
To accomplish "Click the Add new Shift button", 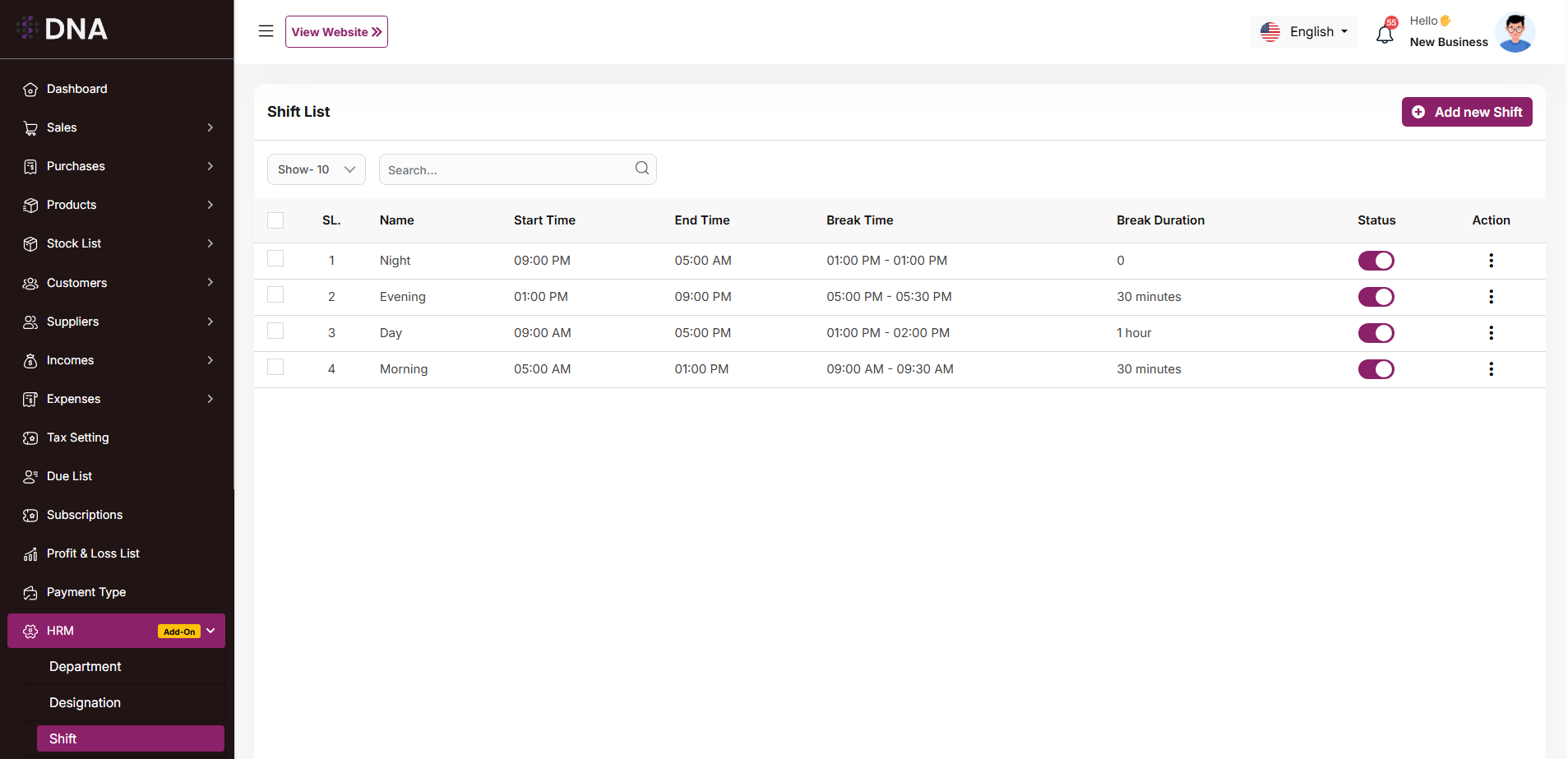I will (x=1466, y=112).
